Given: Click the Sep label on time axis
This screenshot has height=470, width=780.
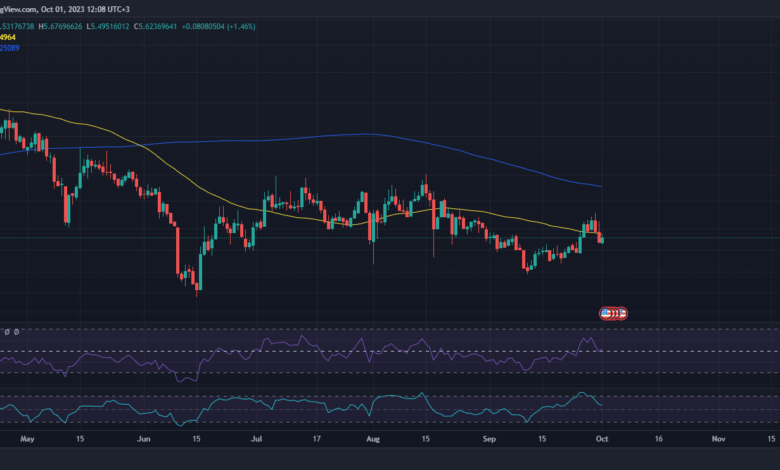Looking at the screenshot, I should point(489,438).
